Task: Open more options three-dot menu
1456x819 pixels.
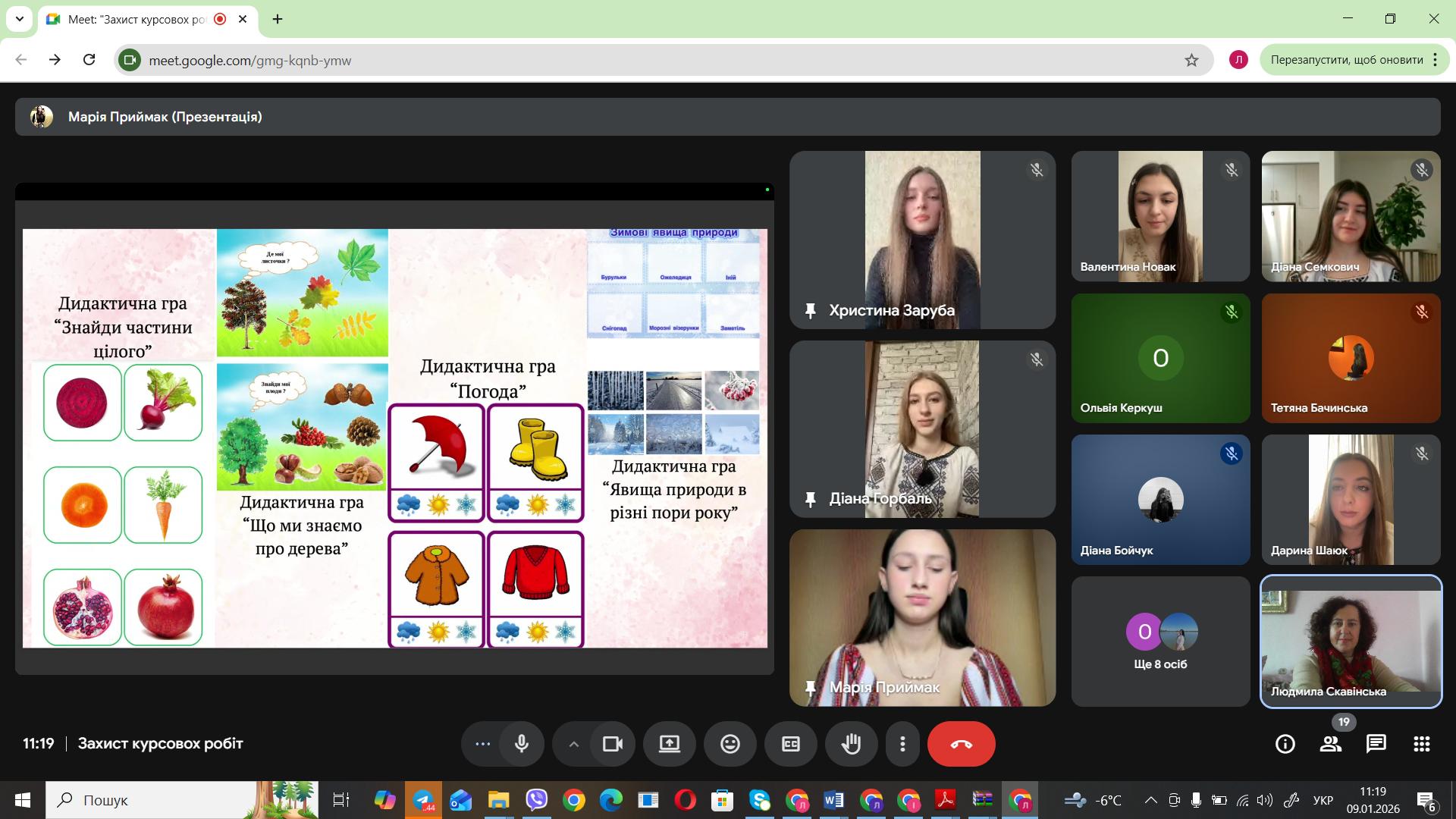Action: 902,744
